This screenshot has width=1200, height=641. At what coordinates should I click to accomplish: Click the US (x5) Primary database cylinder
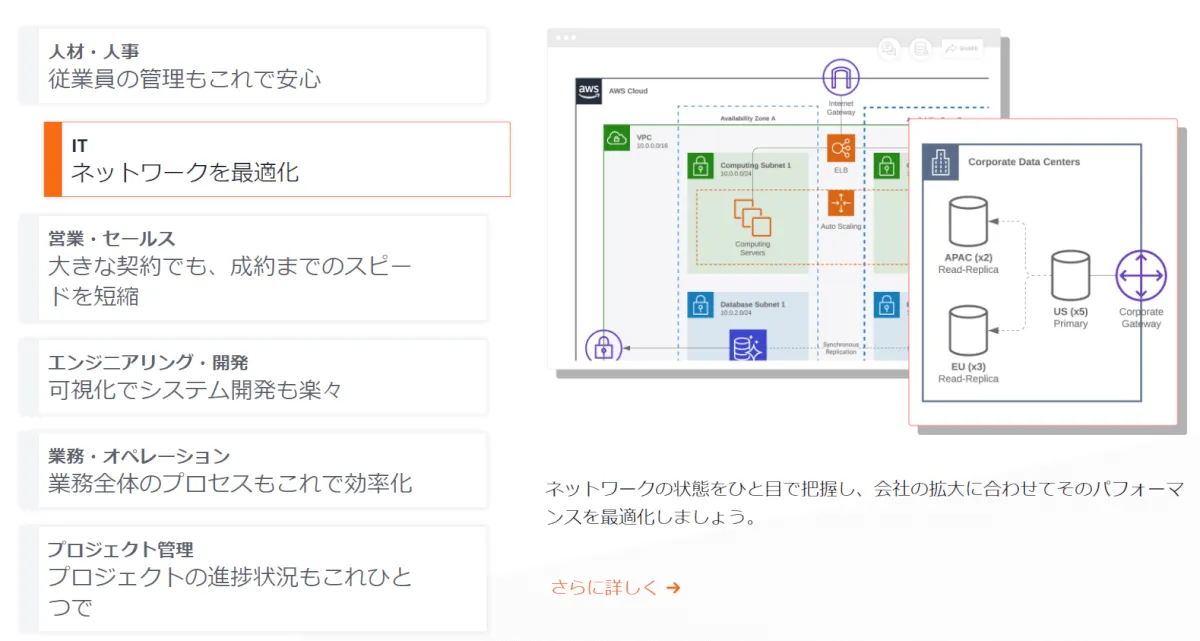[x=1070, y=276]
